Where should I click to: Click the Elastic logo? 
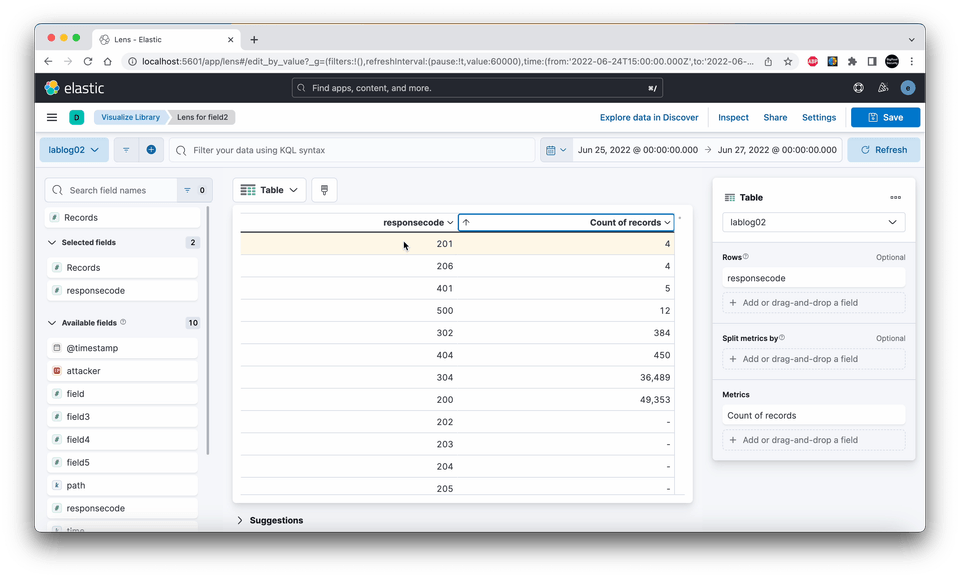pos(74,88)
